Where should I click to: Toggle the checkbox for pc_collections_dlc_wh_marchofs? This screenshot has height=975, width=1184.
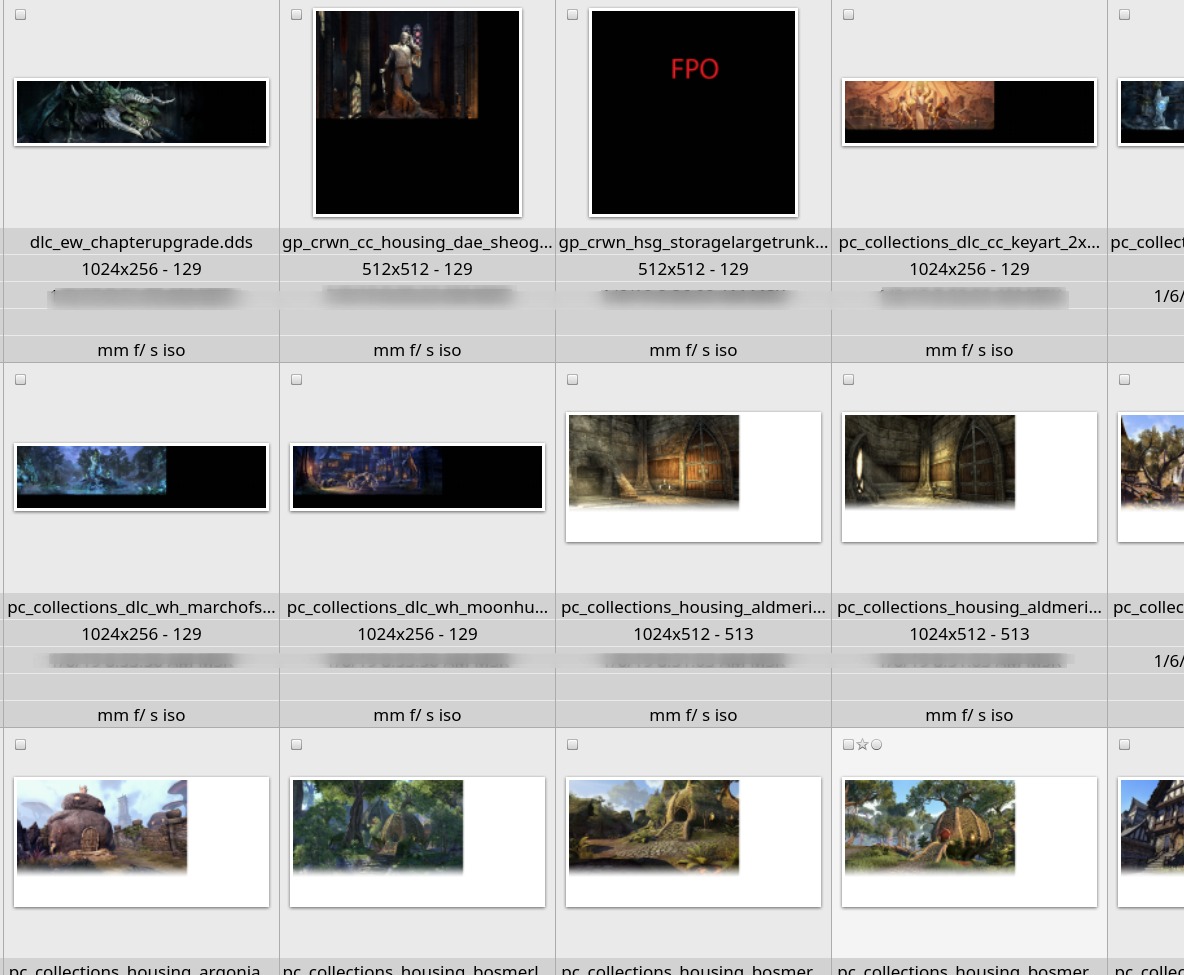(x=21, y=380)
